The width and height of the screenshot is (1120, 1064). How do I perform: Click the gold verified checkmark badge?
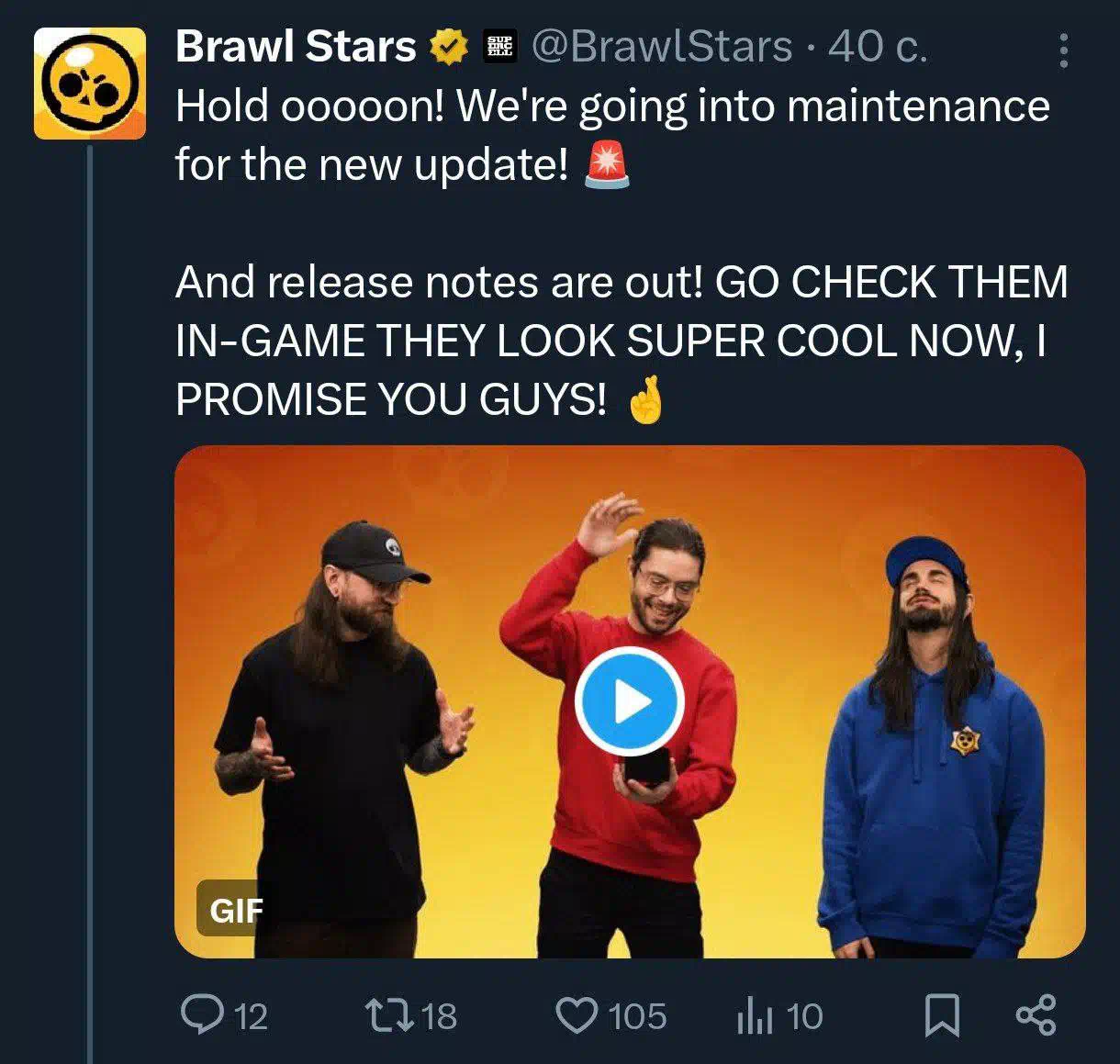pyautogui.click(x=450, y=47)
